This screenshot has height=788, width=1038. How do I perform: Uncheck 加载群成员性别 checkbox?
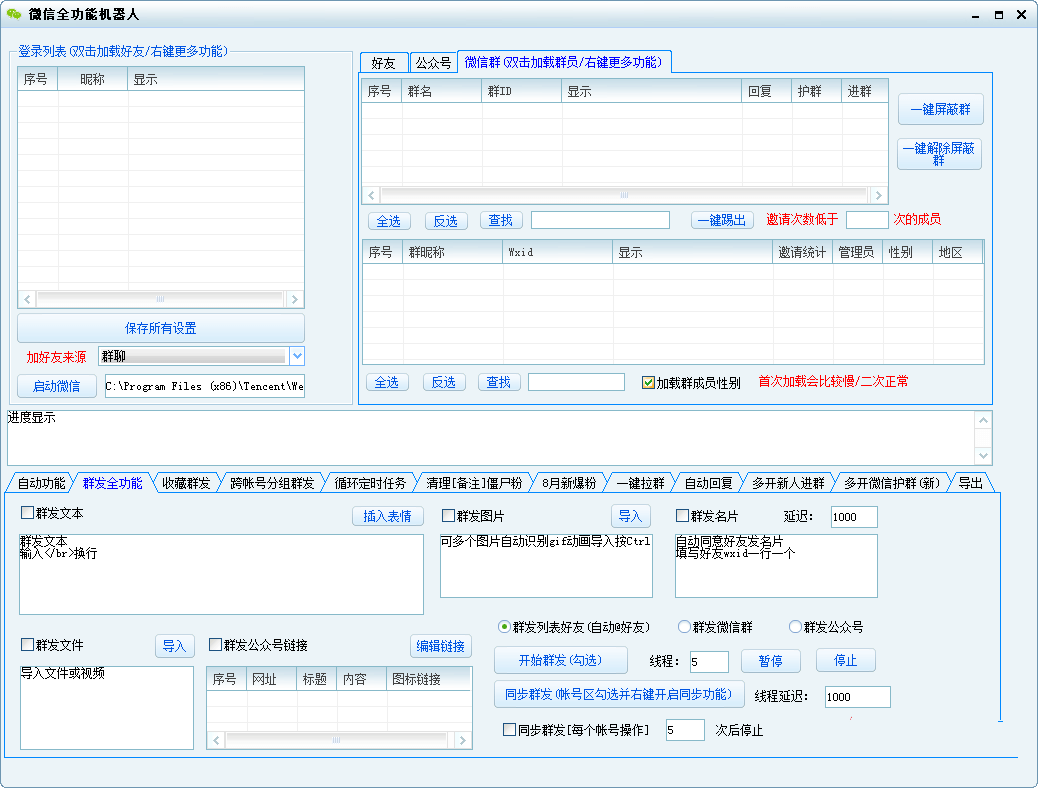[x=648, y=383]
